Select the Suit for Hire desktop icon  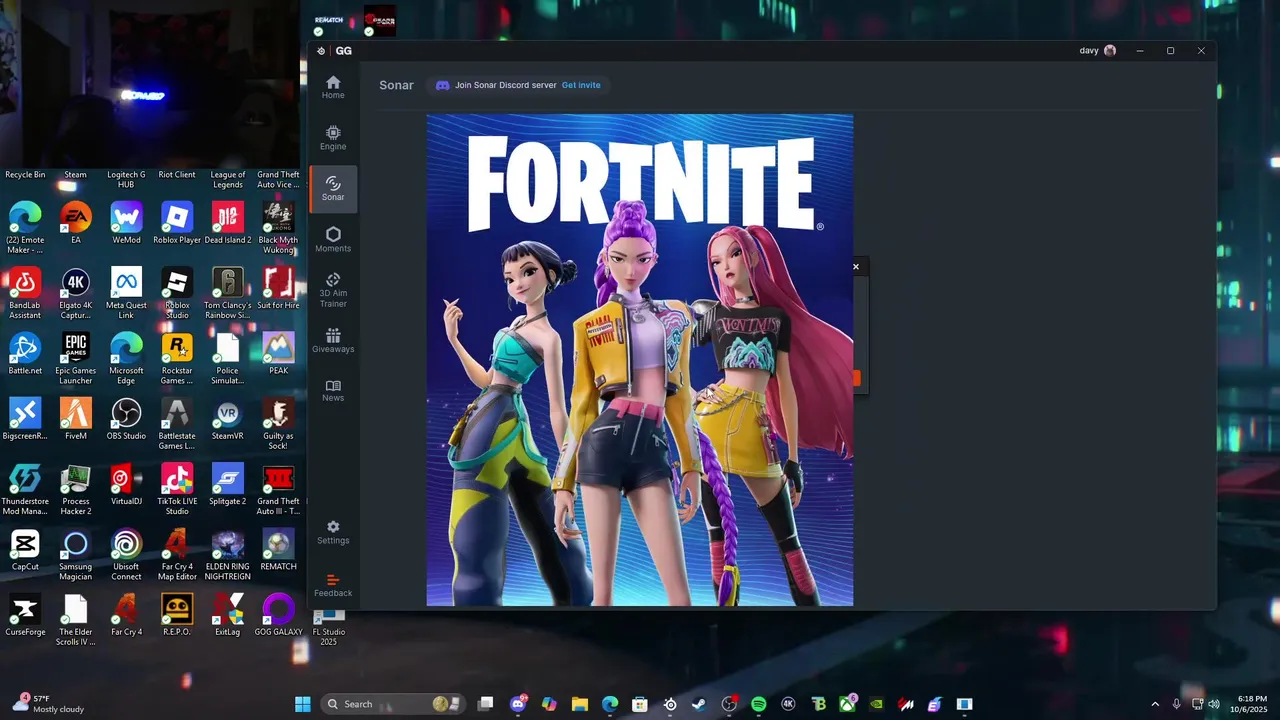click(x=278, y=288)
